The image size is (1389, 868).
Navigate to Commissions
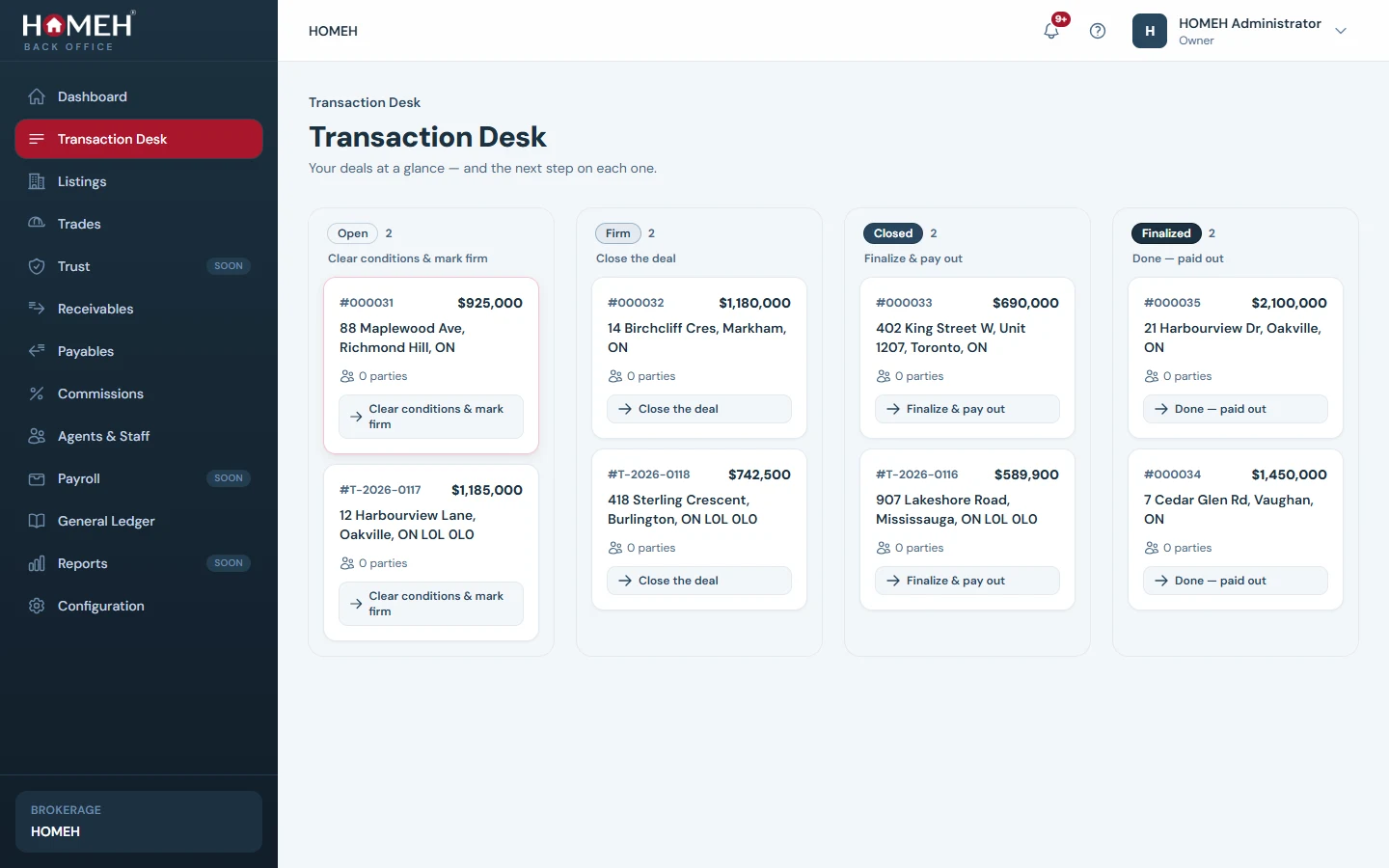[139, 393]
